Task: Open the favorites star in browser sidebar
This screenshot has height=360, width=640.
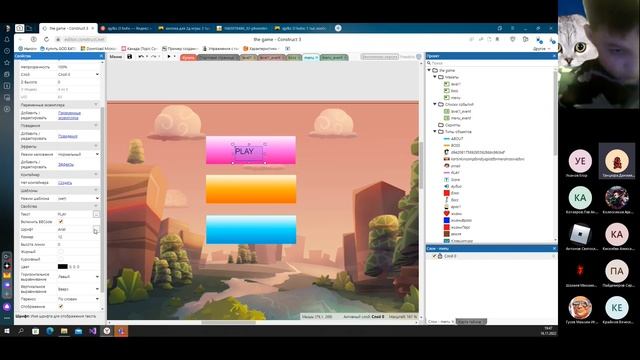Action: [7, 62]
